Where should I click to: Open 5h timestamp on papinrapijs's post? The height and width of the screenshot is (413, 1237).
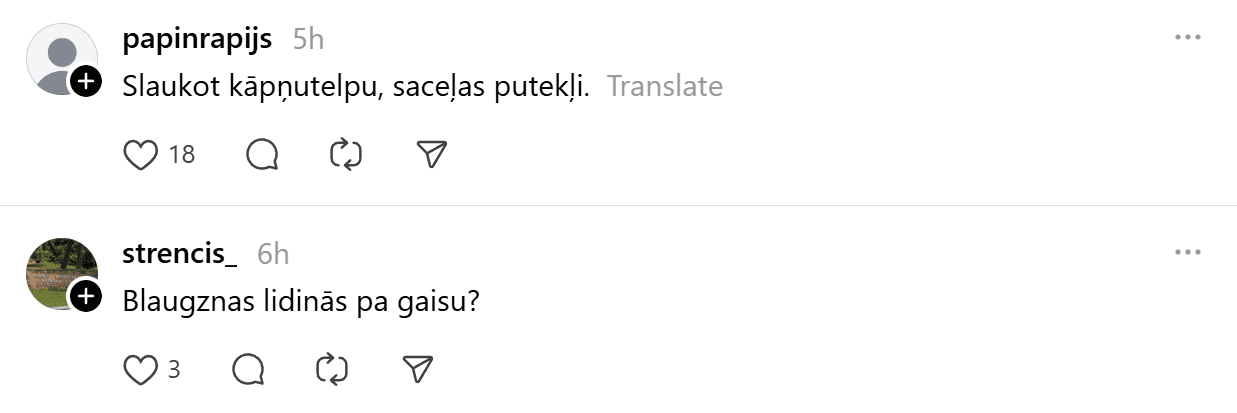[308, 39]
